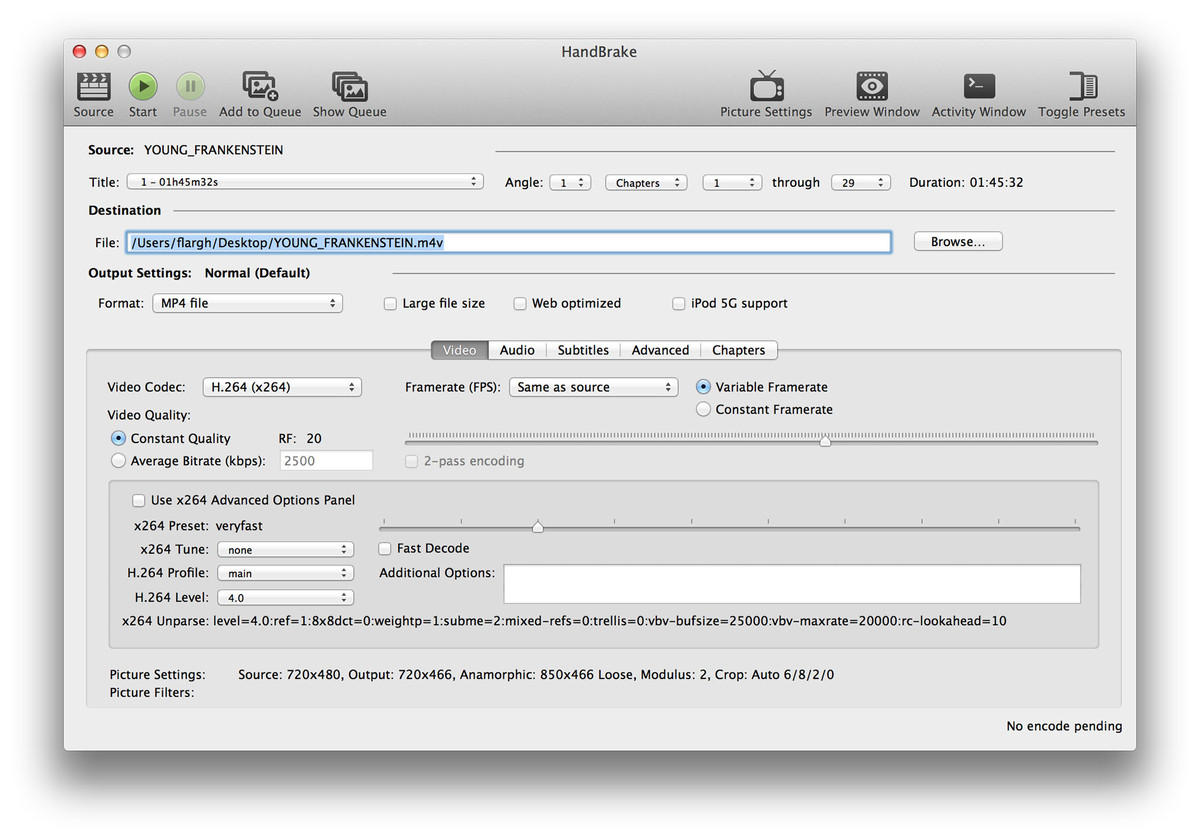Image resolution: width=1200 pixels, height=839 pixels.
Task: Check Use x264 Advanced Options Panel
Action: coord(139,500)
